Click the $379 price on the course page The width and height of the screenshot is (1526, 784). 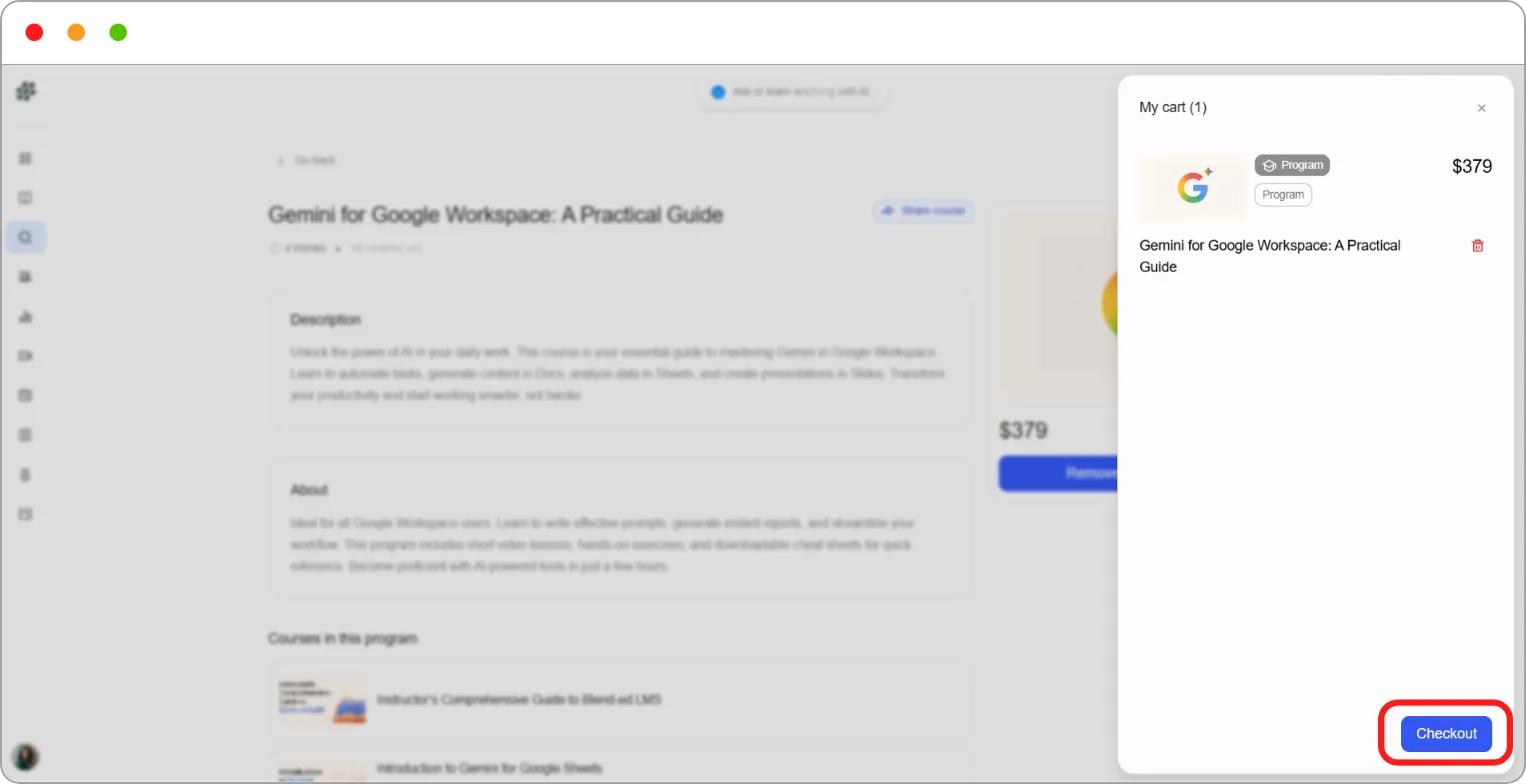tap(1023, 430)
